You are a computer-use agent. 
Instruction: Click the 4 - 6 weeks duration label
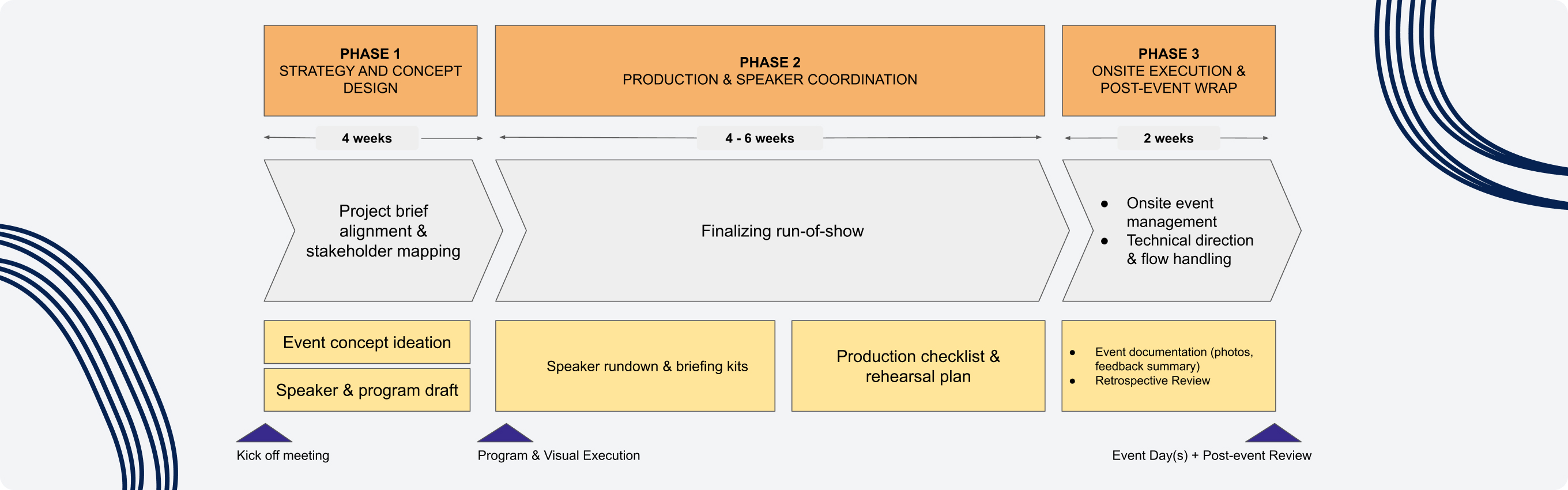click(x=759, y=138)
